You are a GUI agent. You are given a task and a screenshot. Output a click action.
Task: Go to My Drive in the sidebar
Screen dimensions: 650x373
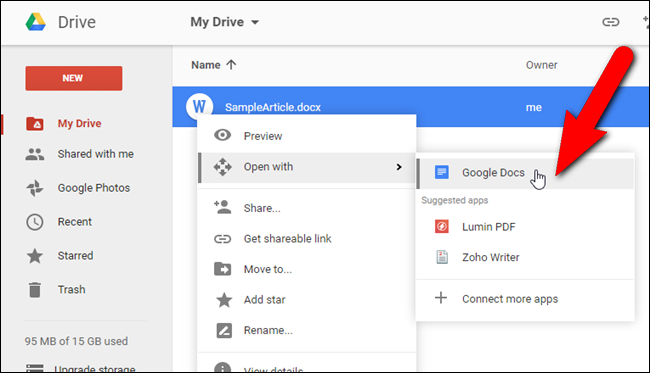[x=79, y=124]
